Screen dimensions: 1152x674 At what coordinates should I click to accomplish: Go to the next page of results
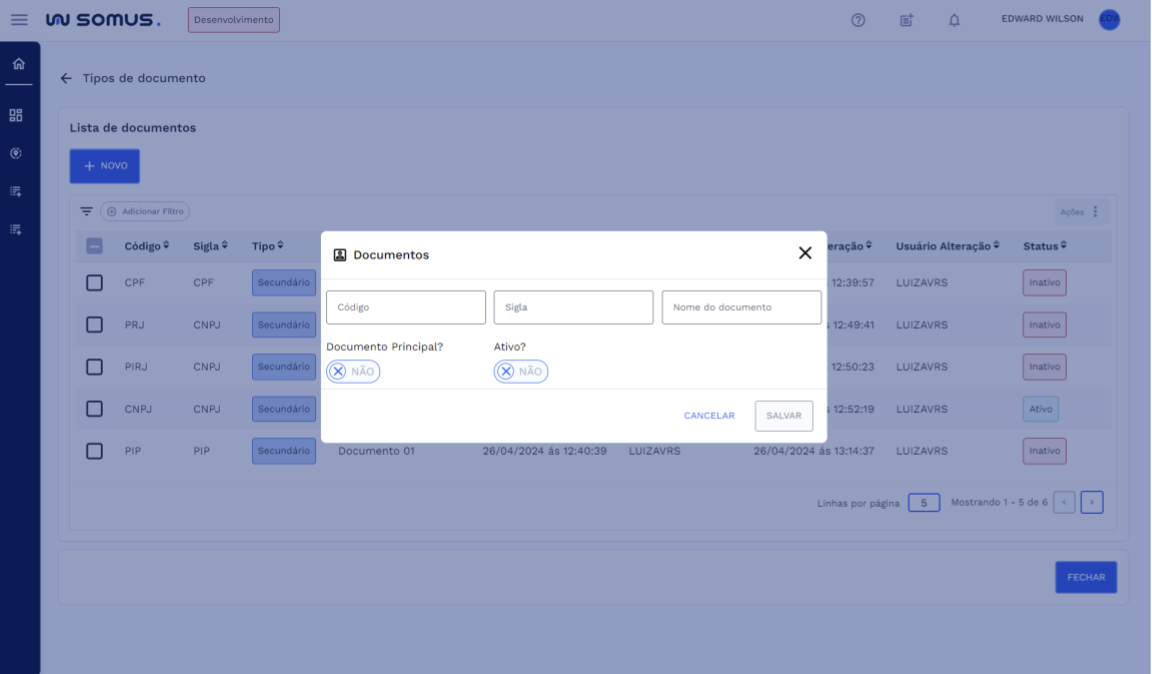point(1092,503)
